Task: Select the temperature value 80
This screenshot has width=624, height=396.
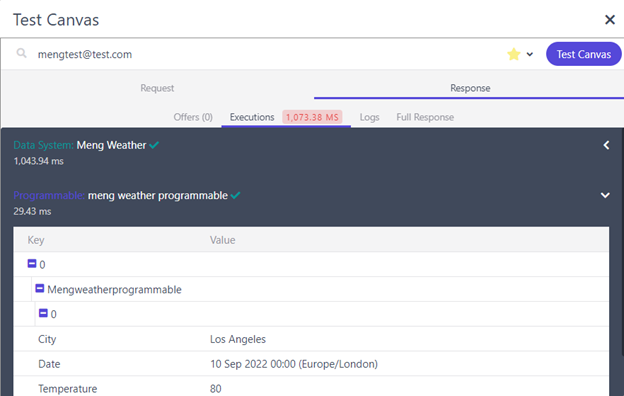Action: coord(216,388)
